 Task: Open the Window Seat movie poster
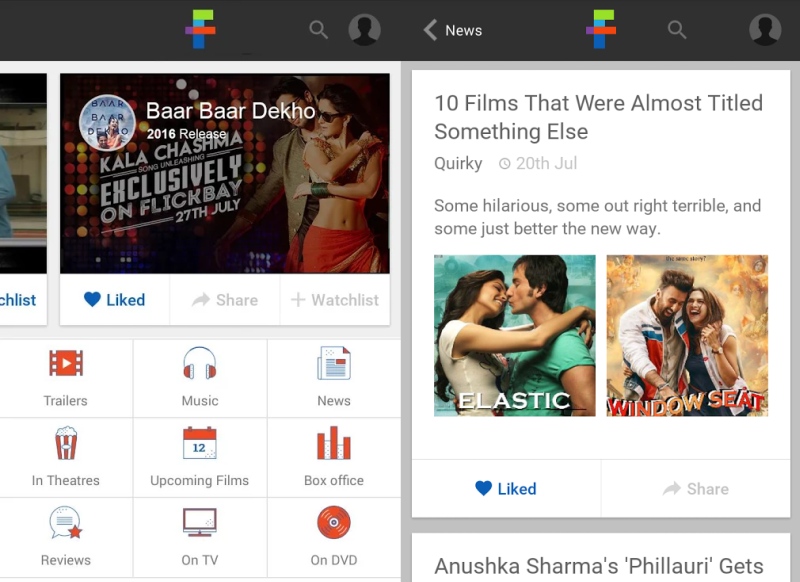click(x=687, y=336)
